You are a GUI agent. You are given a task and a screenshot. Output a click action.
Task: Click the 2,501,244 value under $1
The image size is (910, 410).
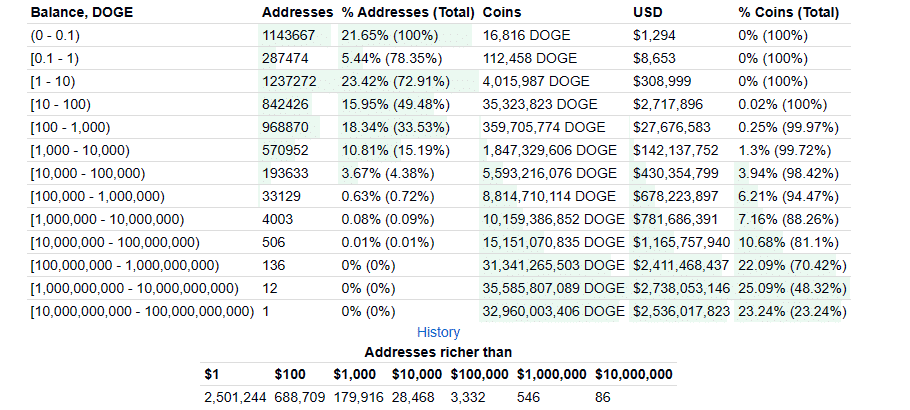click(235, 398)
